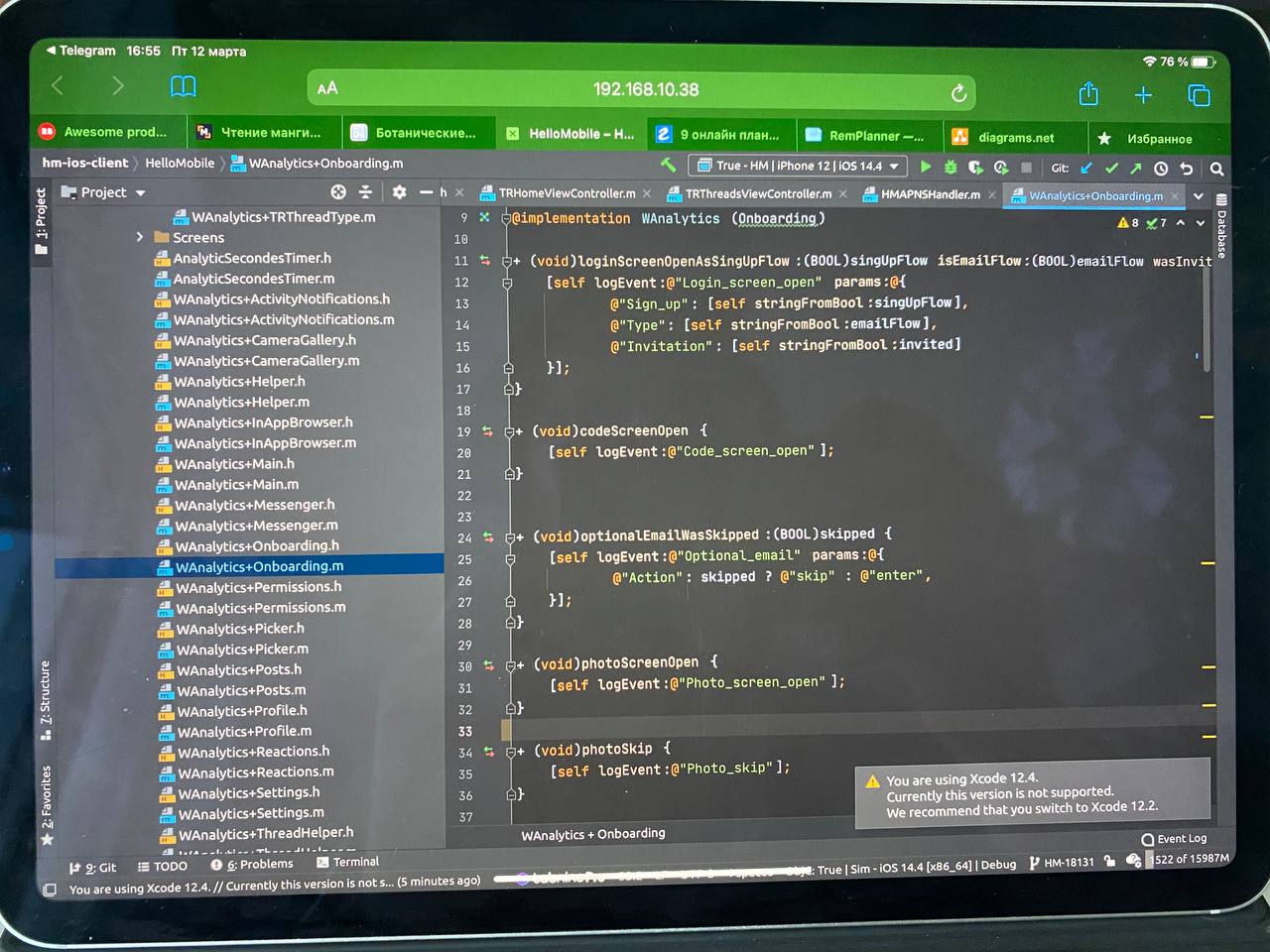
Task: Toggle the 2: Favorites side tool window
Action: click(47, 805)
